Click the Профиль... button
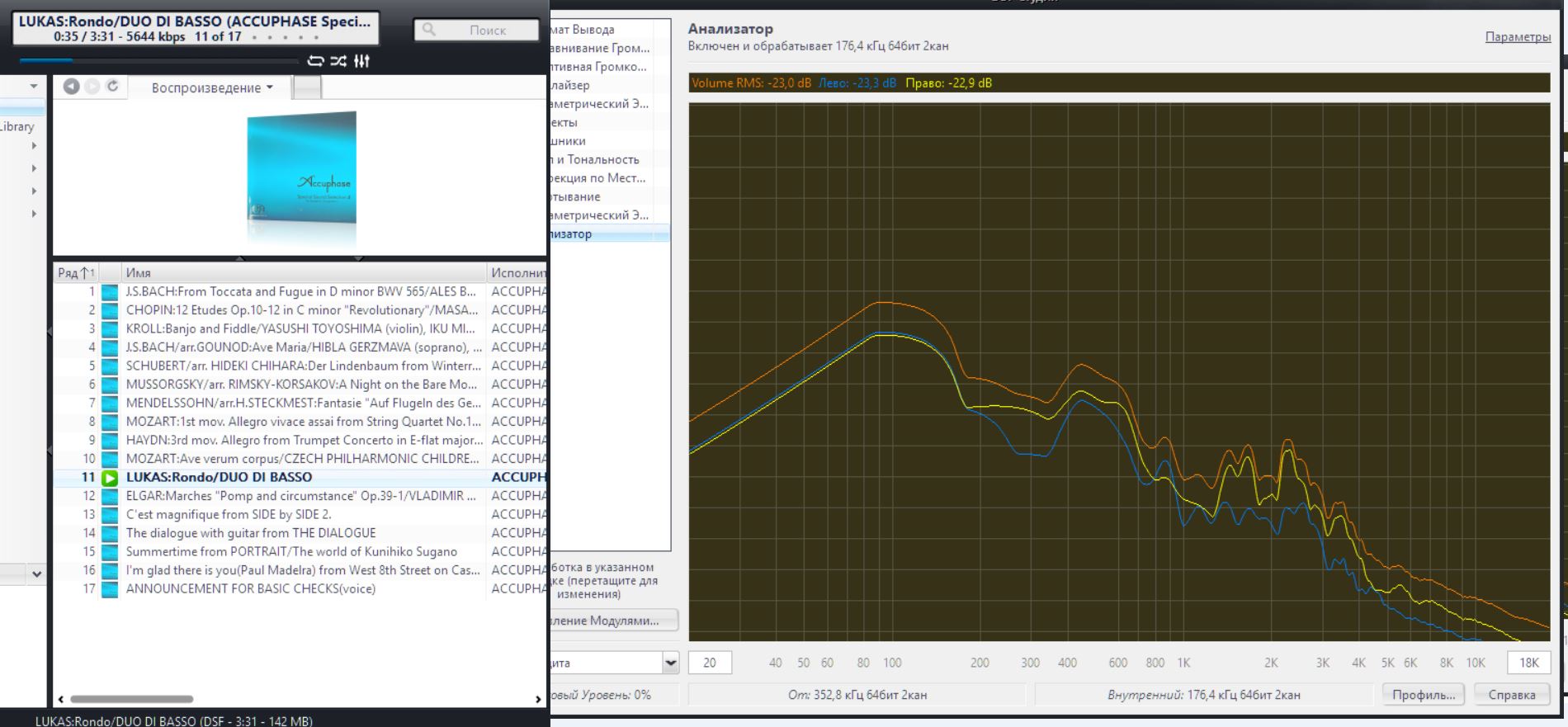 coord(1424,695)
